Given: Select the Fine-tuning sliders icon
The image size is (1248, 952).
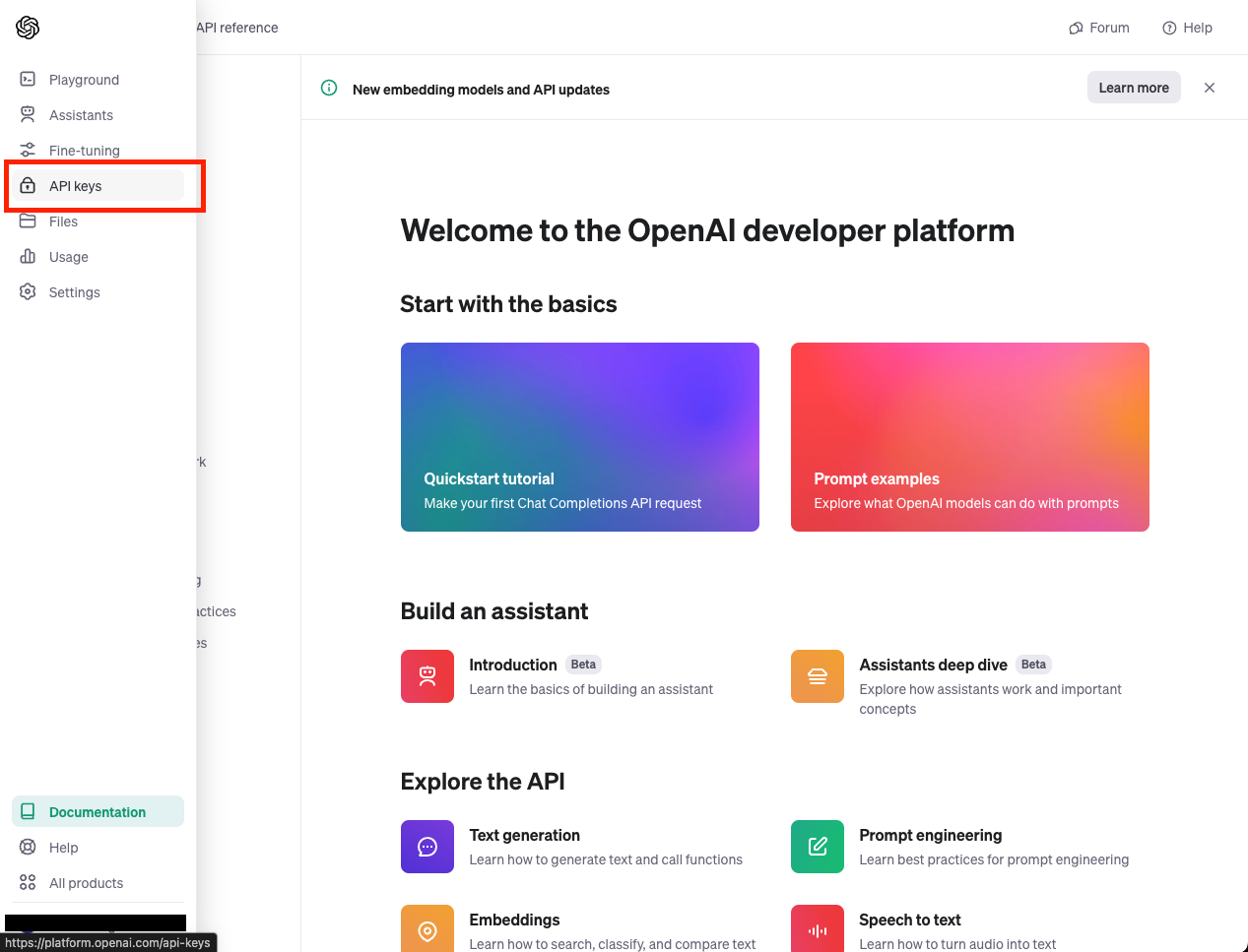Looking at the screenshot, I should (x=28, y=151).
